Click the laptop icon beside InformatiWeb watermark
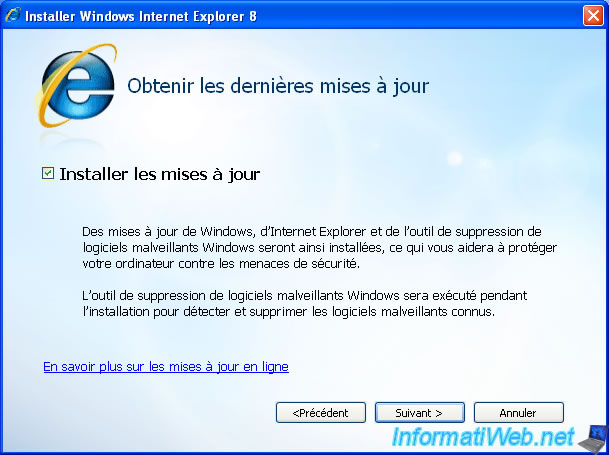This screenshot has height=455, width=609. point(594,439)
